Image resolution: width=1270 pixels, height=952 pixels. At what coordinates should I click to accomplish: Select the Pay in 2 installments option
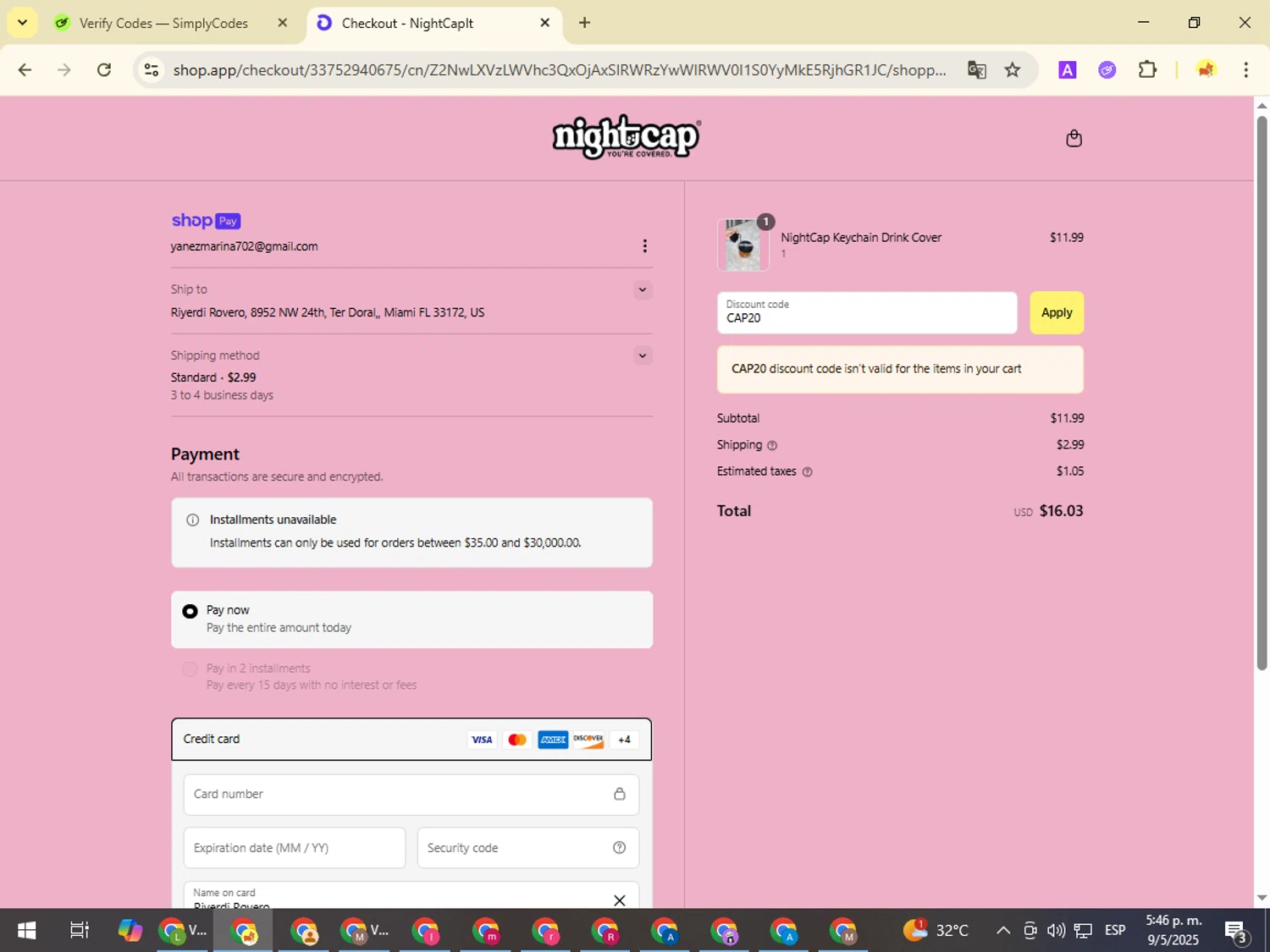(x=190, y=669)
